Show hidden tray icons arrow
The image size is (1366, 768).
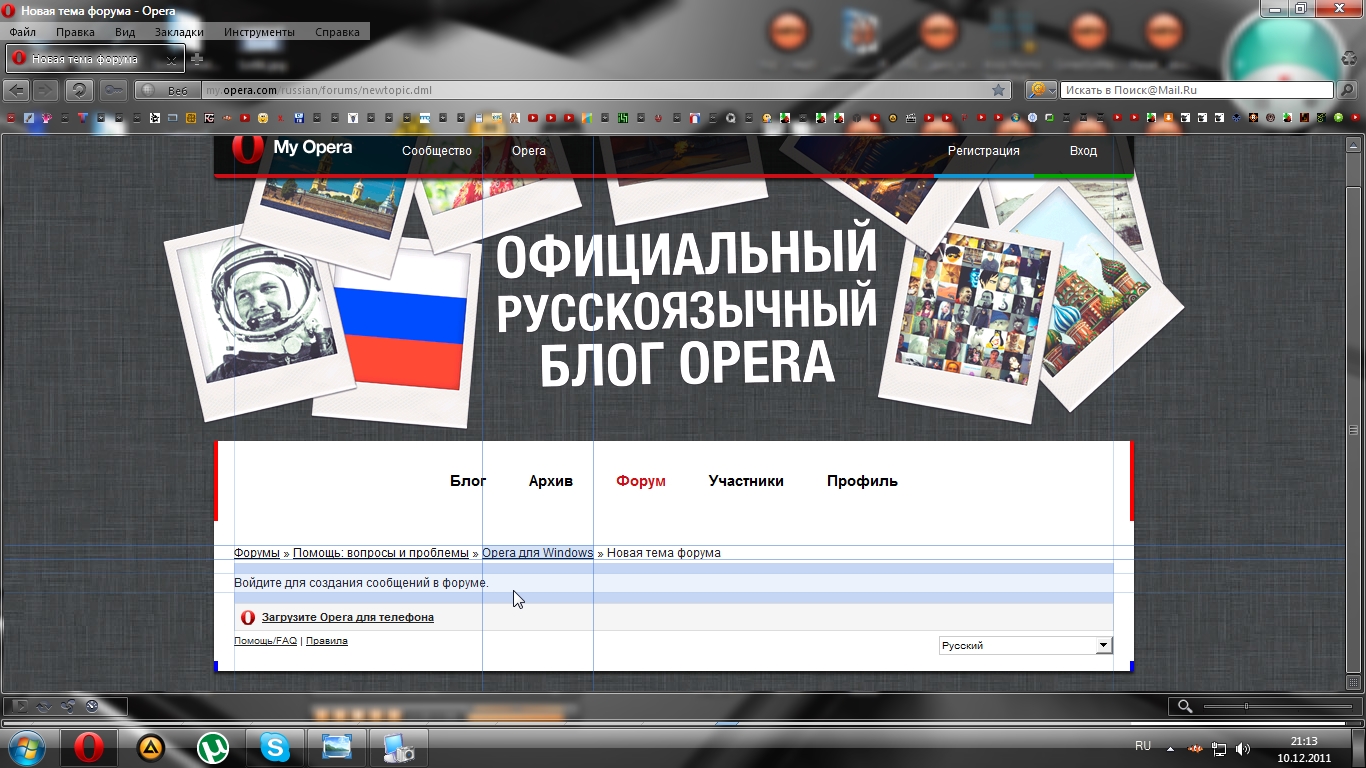pyautogui.click(x=1169, y=748)
